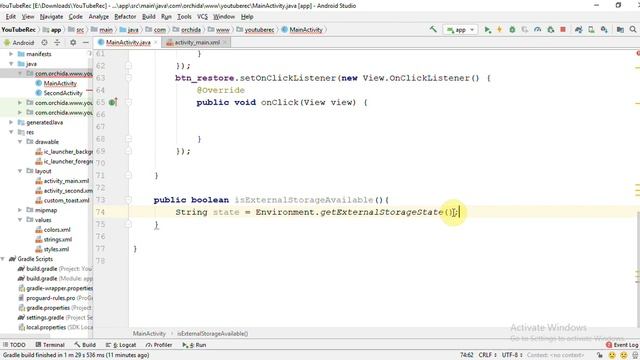Image resolution: width=640 pixels, height=360 pixels.
Task: Click the youtuberec breadcrumb
Action: pyautogui.click(x=259, y=29)
